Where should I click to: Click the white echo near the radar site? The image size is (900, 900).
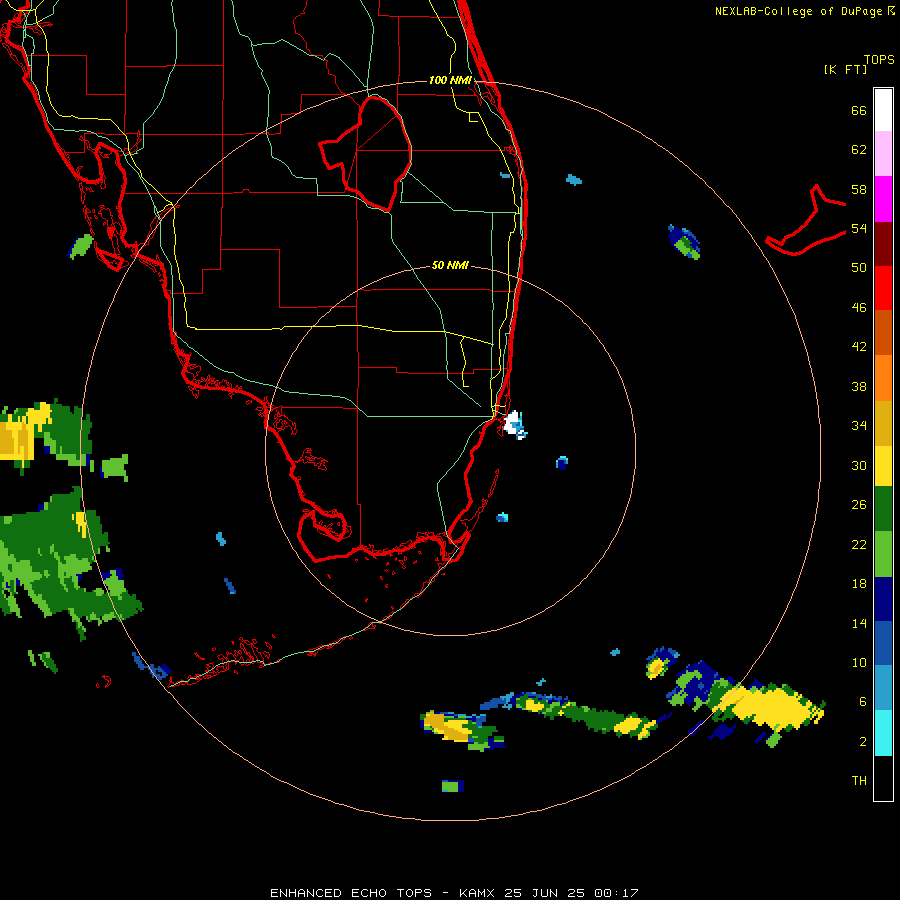[x=513, y=424]
